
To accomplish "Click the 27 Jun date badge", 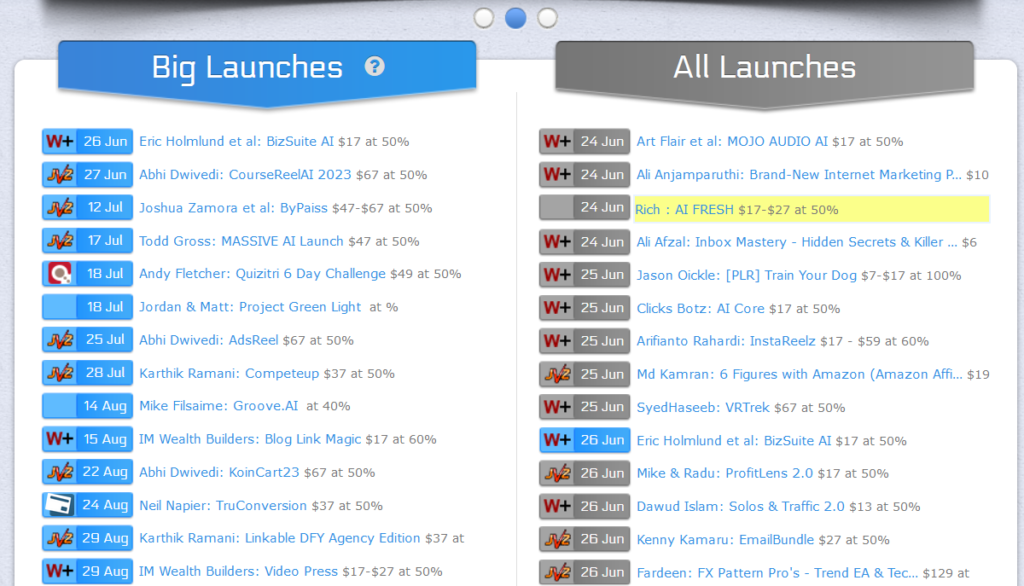I will click(x=104, y=174).
